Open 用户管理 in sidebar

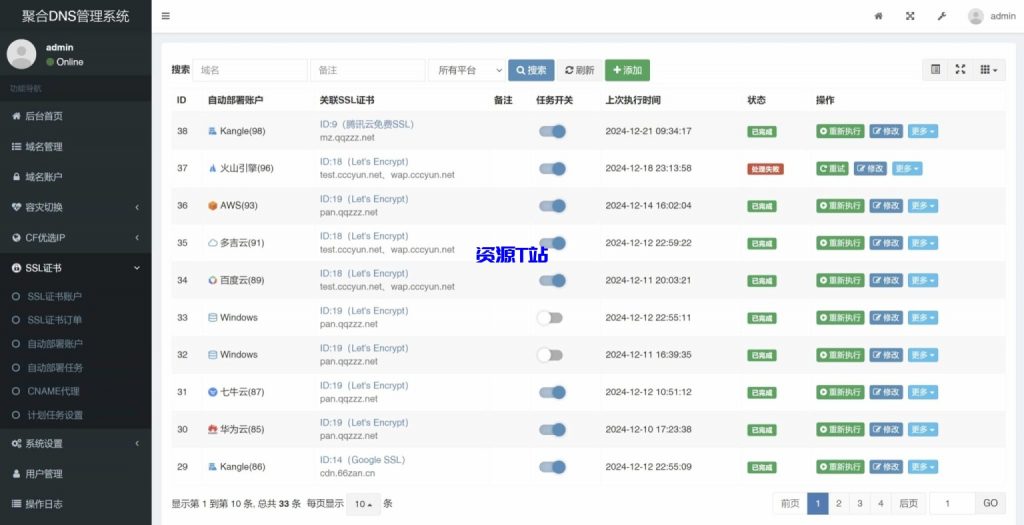pyautogui.click(x=76, y=473)
